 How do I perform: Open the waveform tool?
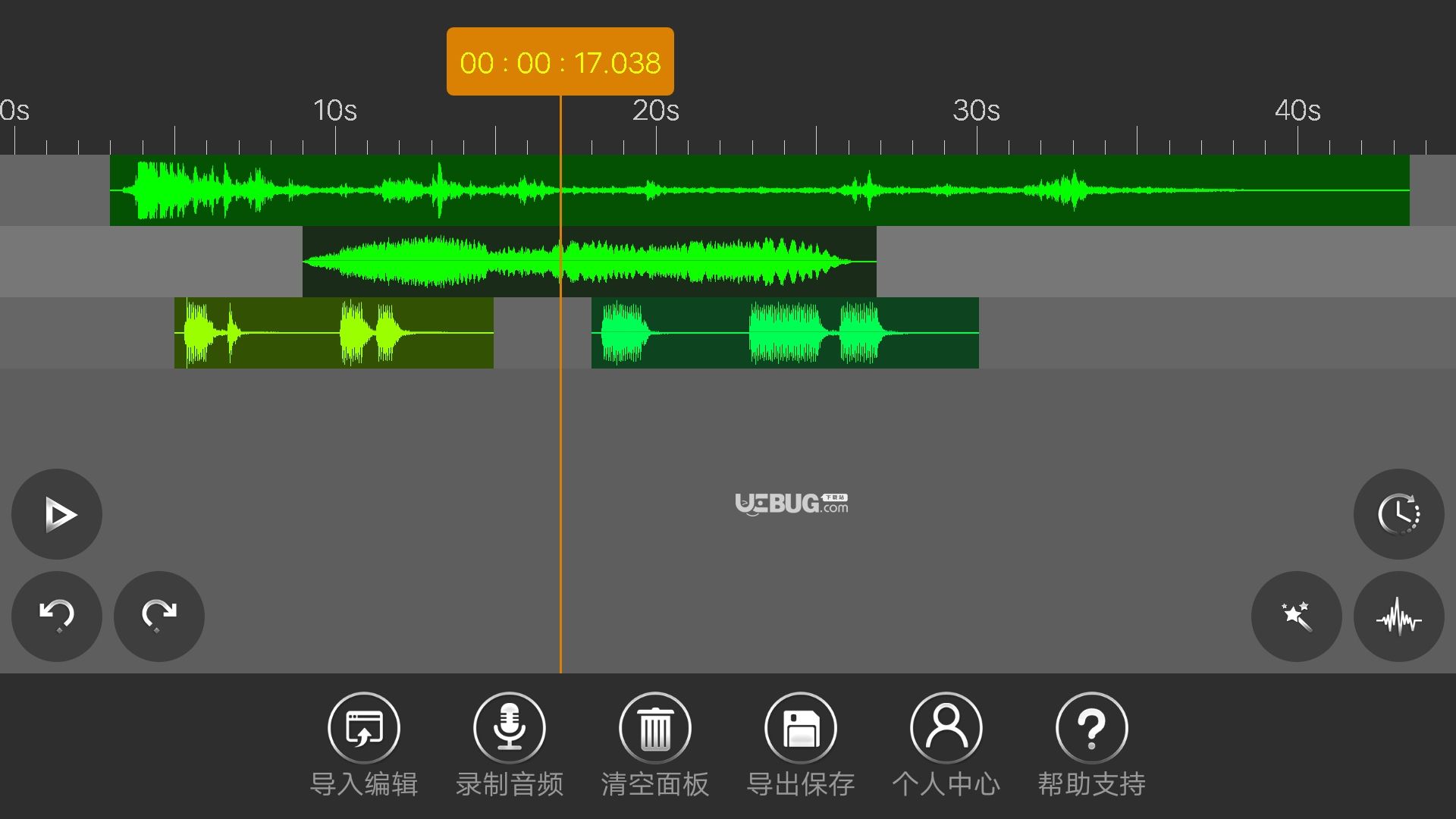pyautogui.click(x=1398, y=616)
